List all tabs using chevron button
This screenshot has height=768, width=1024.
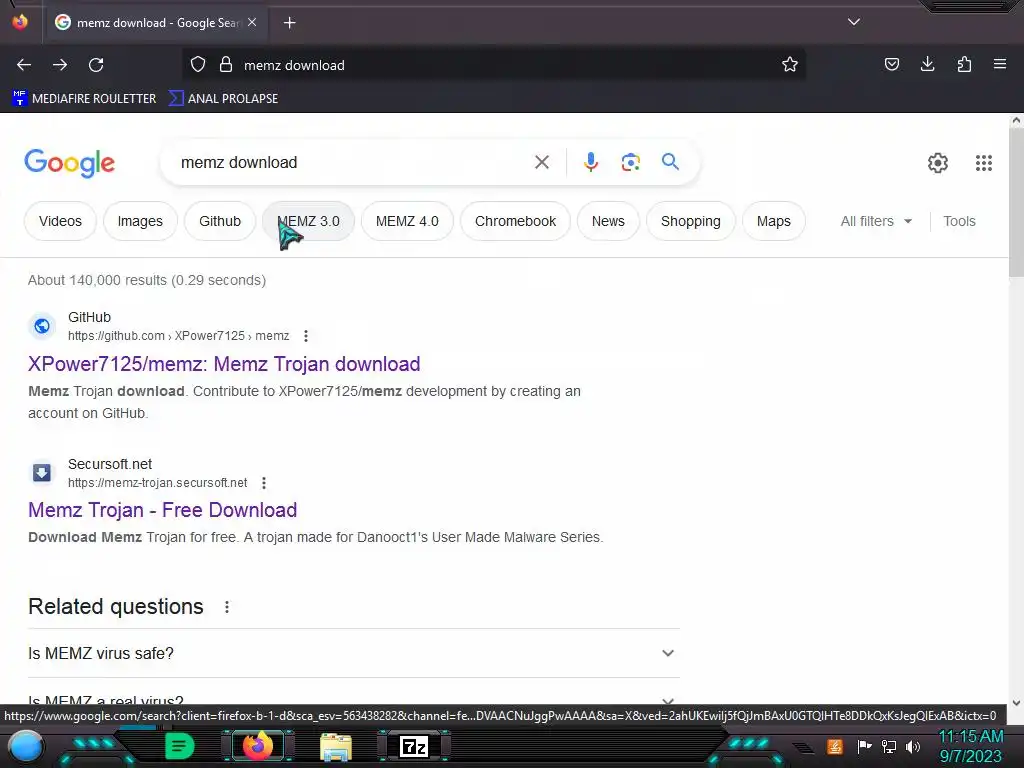[854, 22]
